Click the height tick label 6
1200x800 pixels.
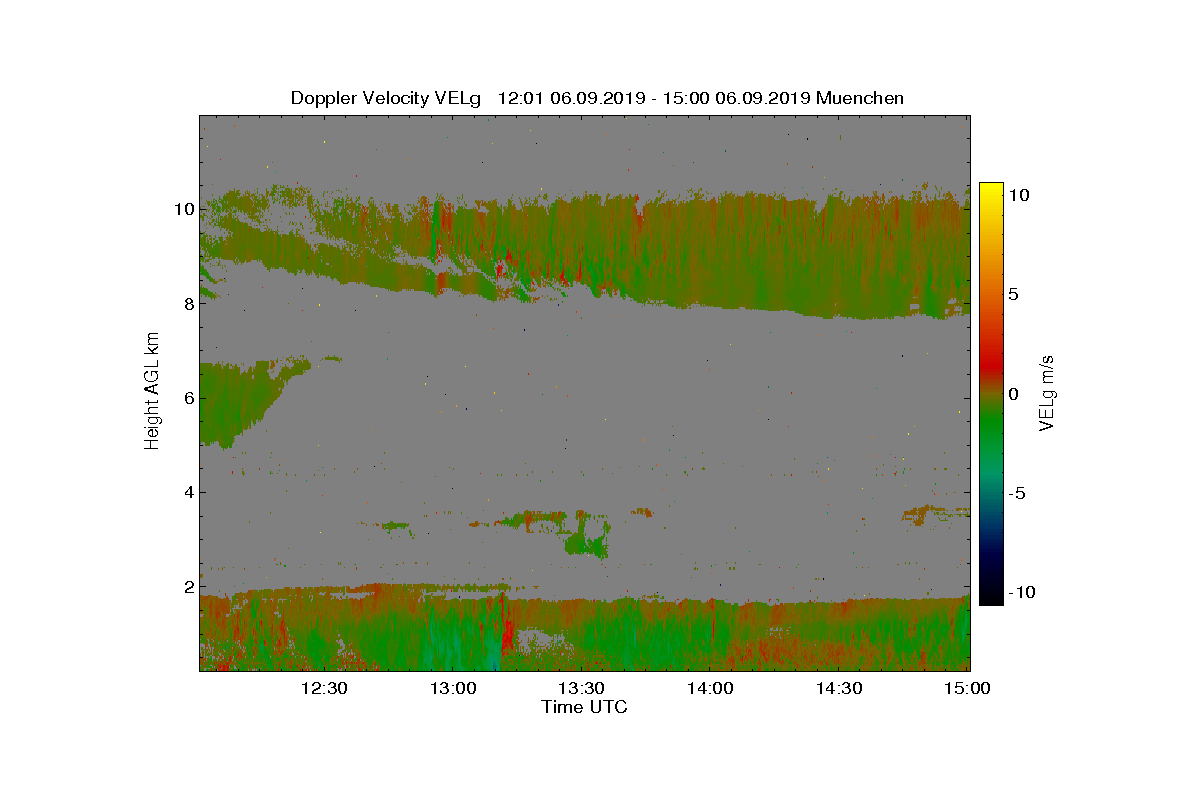188,397
